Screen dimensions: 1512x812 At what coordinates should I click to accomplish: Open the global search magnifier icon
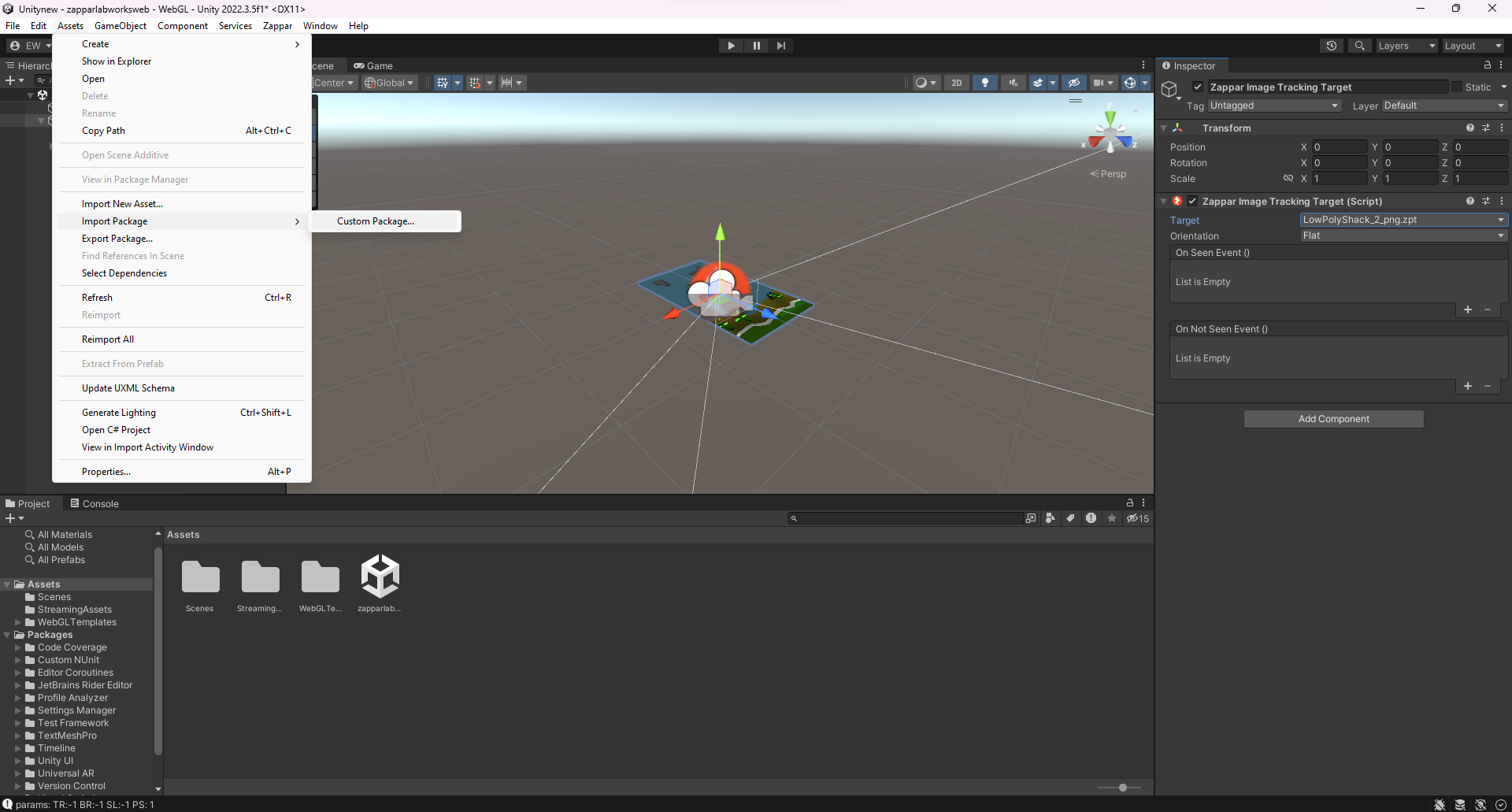point(1360,46)
